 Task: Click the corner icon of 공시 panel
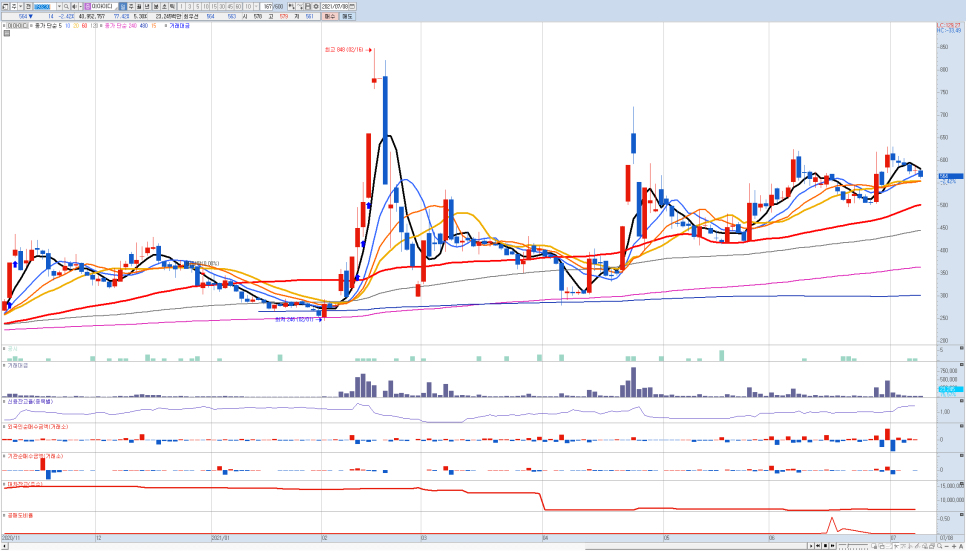[962, 348]
